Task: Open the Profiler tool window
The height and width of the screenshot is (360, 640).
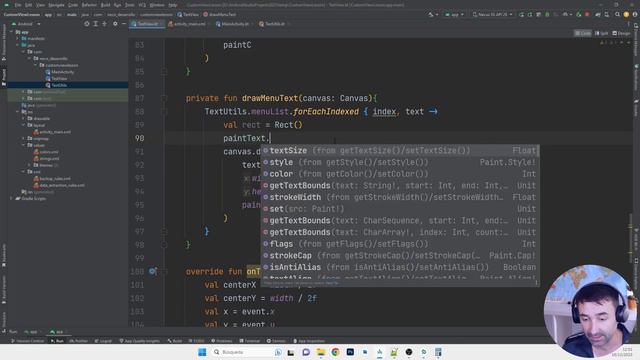Action: (78, 341)
